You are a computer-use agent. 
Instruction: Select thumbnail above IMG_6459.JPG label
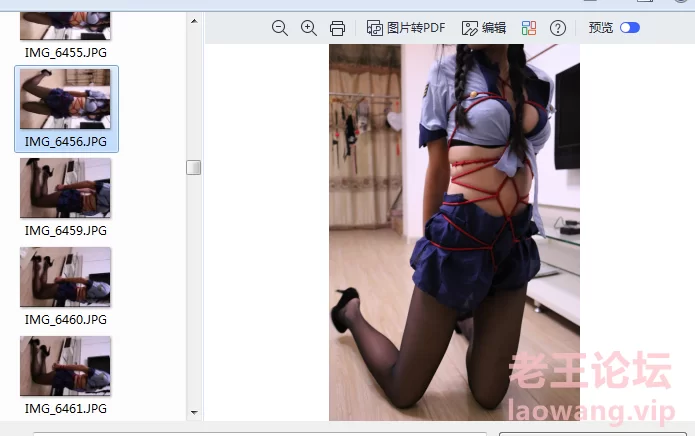[65, 188]
